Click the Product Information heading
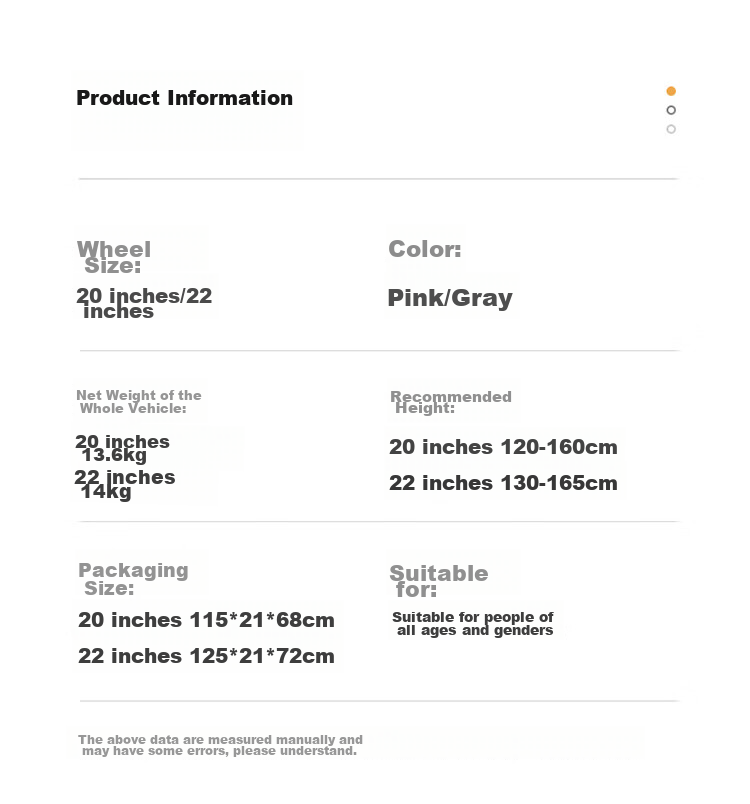Viewport: 750px width, 804px height. tap(185, 98)
